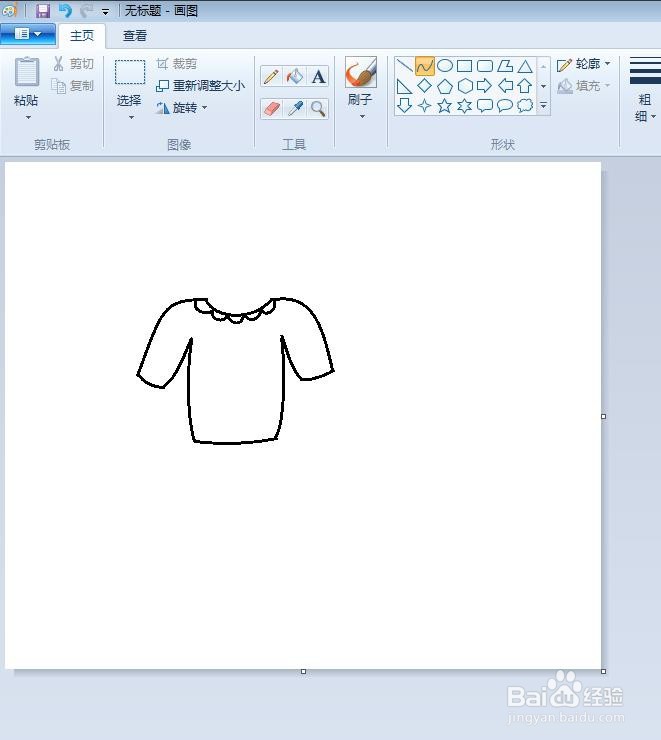Click the canvas right-edge resize handle
The height and width of the screenshot is (740, 661).
point(603,416)
